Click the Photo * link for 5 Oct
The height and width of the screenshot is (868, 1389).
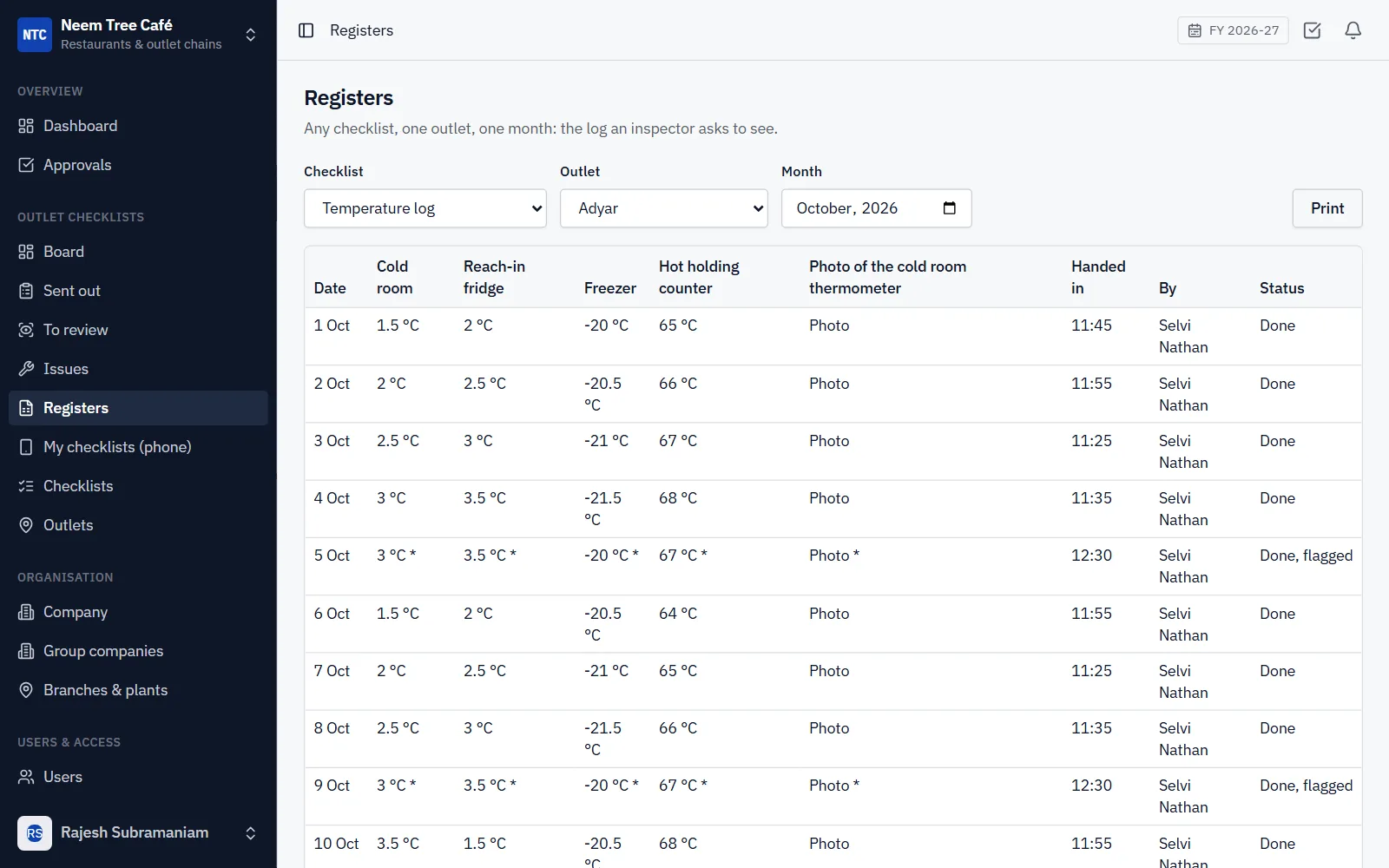(x=834, y=556)
